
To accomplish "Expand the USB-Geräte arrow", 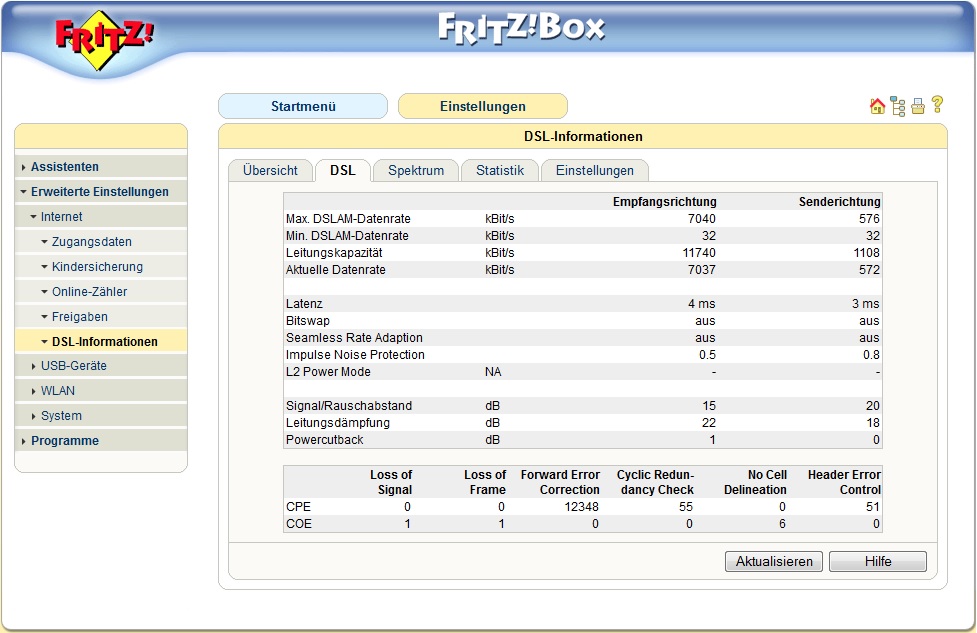I will (x=34, y=366).
